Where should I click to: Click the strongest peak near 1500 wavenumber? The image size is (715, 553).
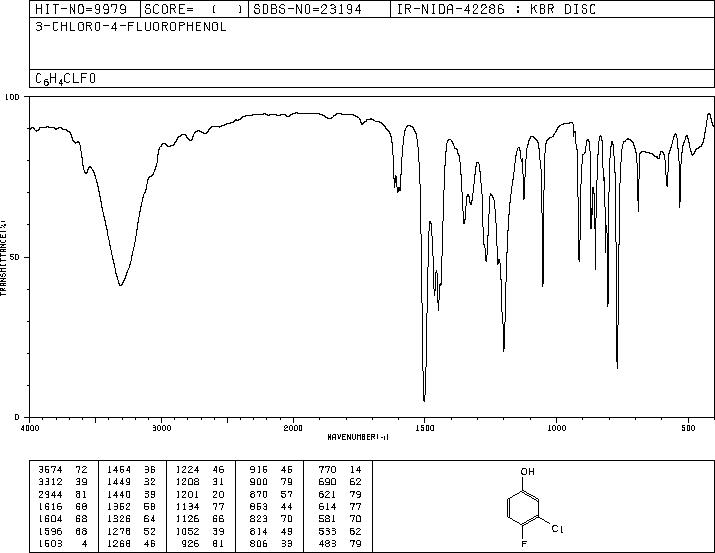424,401
